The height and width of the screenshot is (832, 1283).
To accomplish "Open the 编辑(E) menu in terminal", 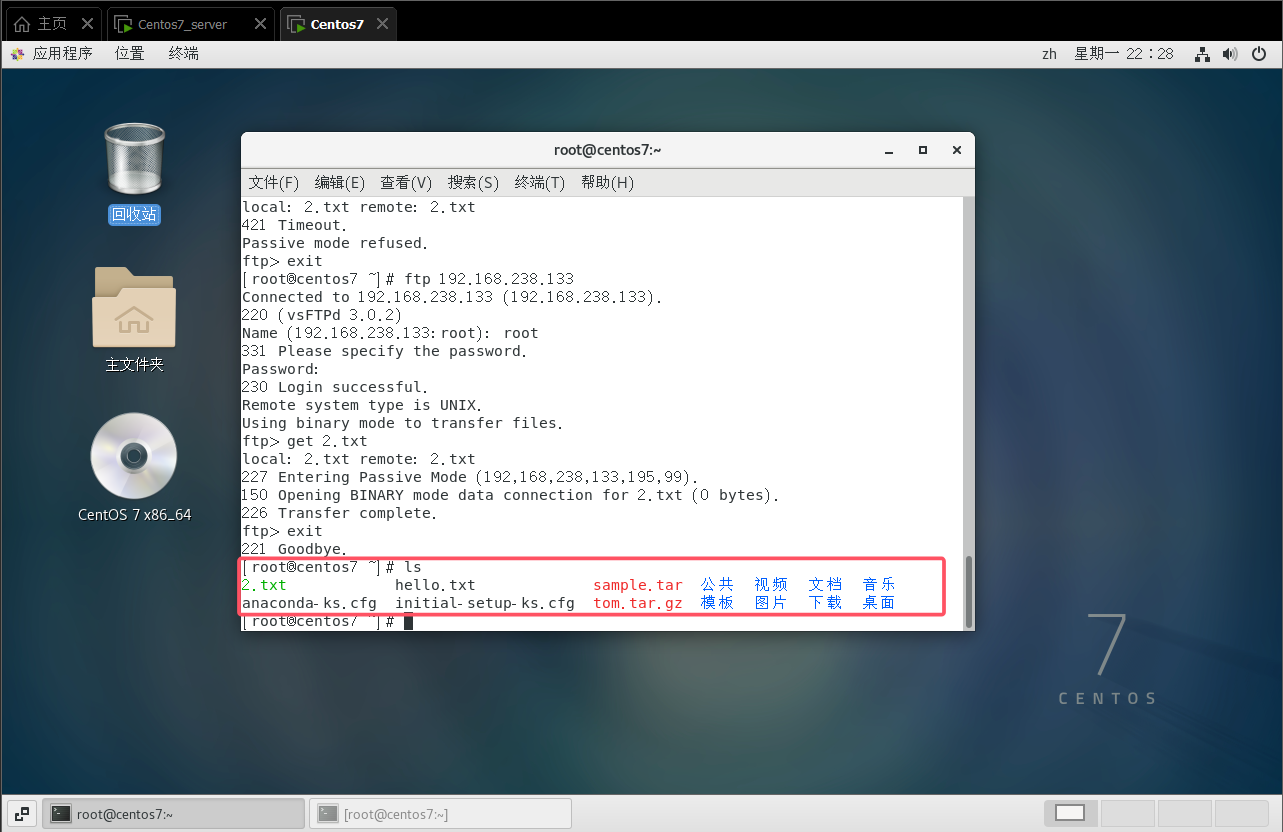I will [x=339, y=183].
